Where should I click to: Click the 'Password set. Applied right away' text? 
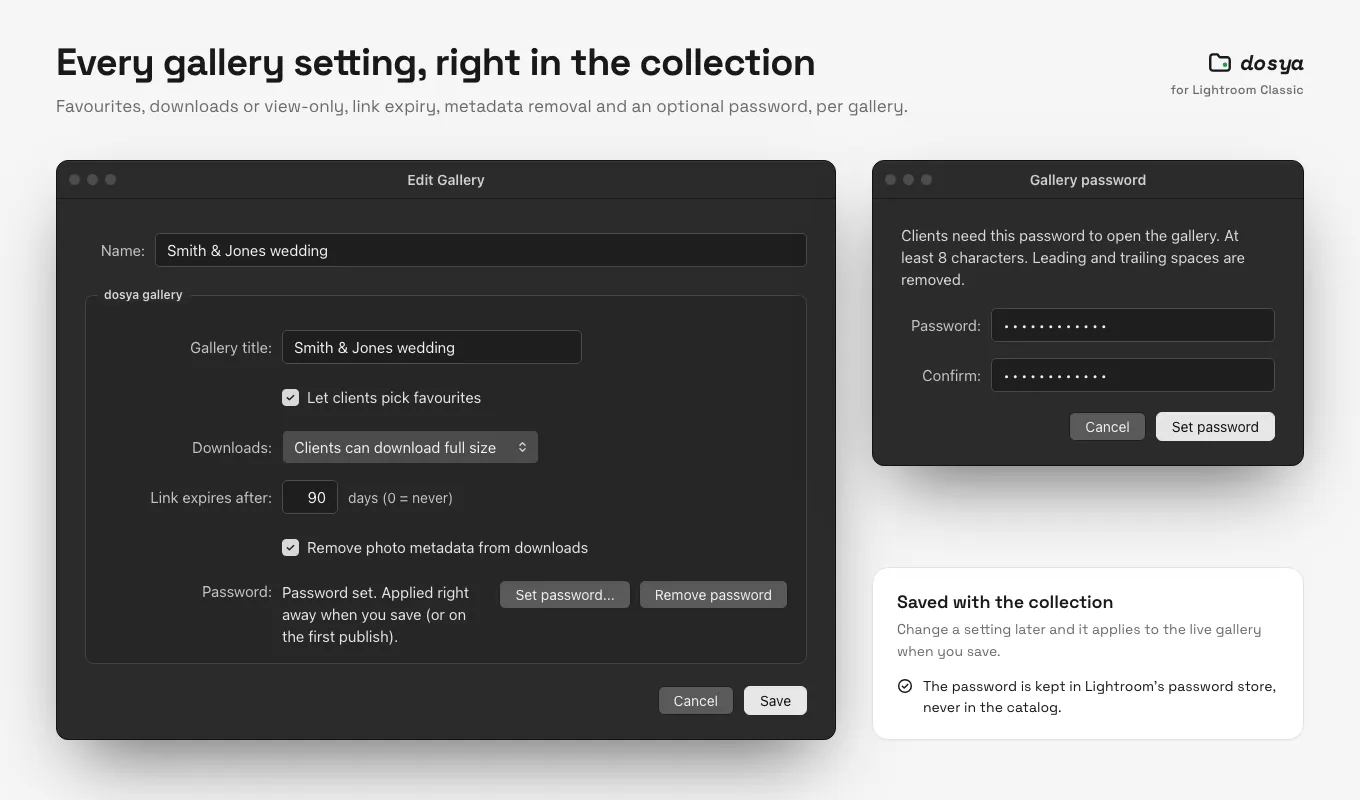376,615
